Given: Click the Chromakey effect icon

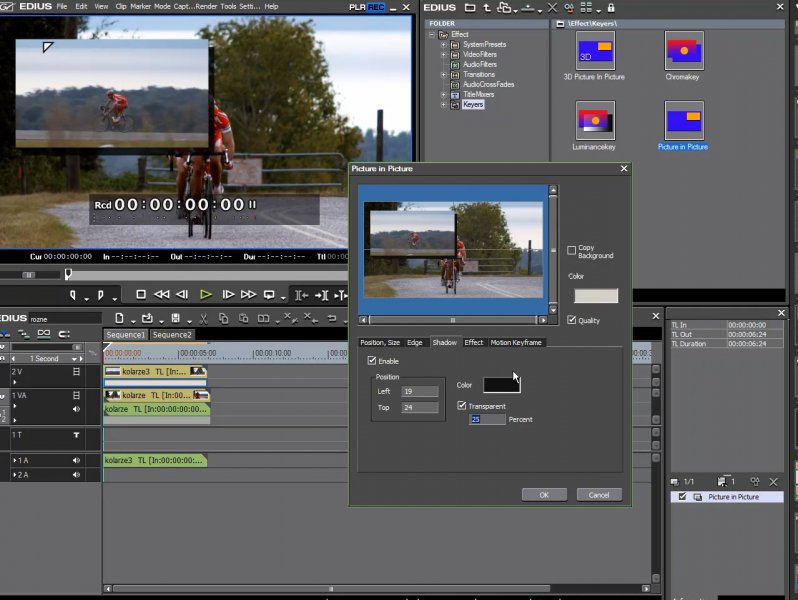Looking at the screenshot, I should click(x=684, y=50).
